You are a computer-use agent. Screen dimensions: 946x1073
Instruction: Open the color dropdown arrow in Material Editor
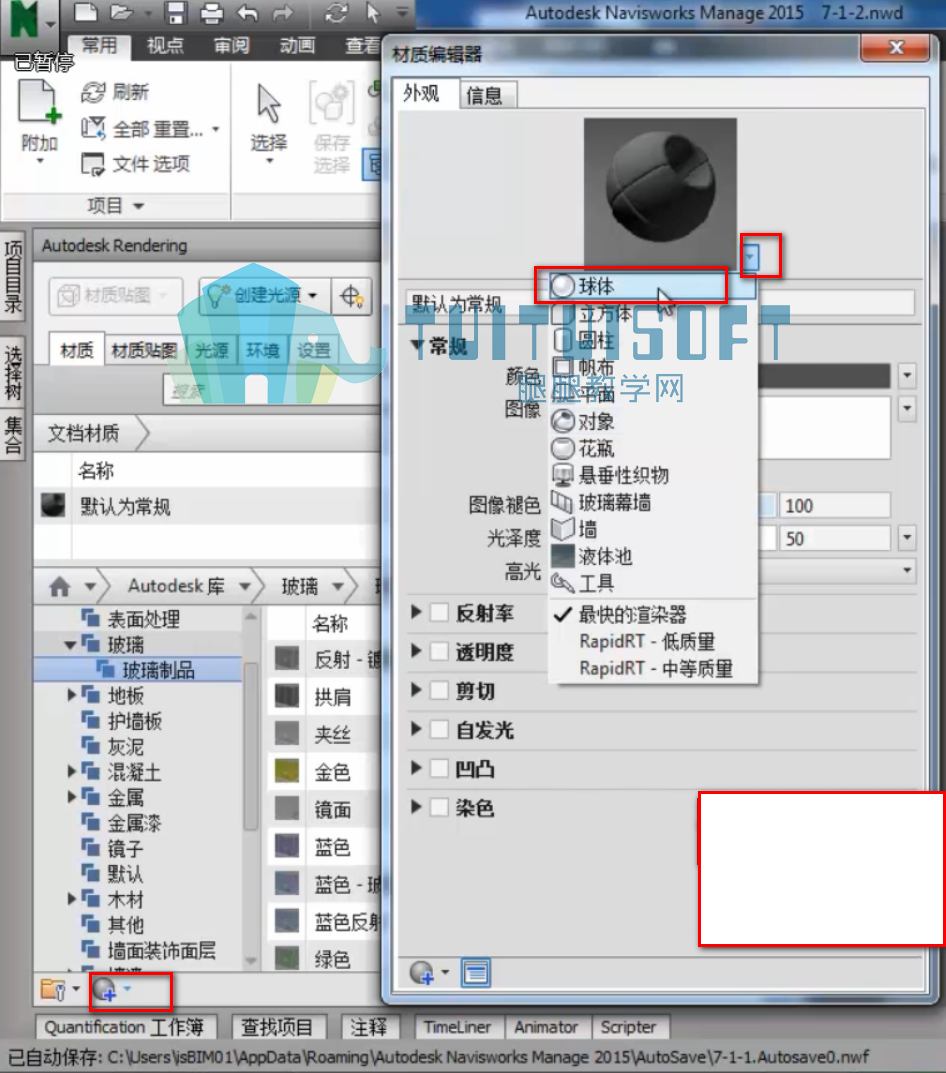coord(907,375)
